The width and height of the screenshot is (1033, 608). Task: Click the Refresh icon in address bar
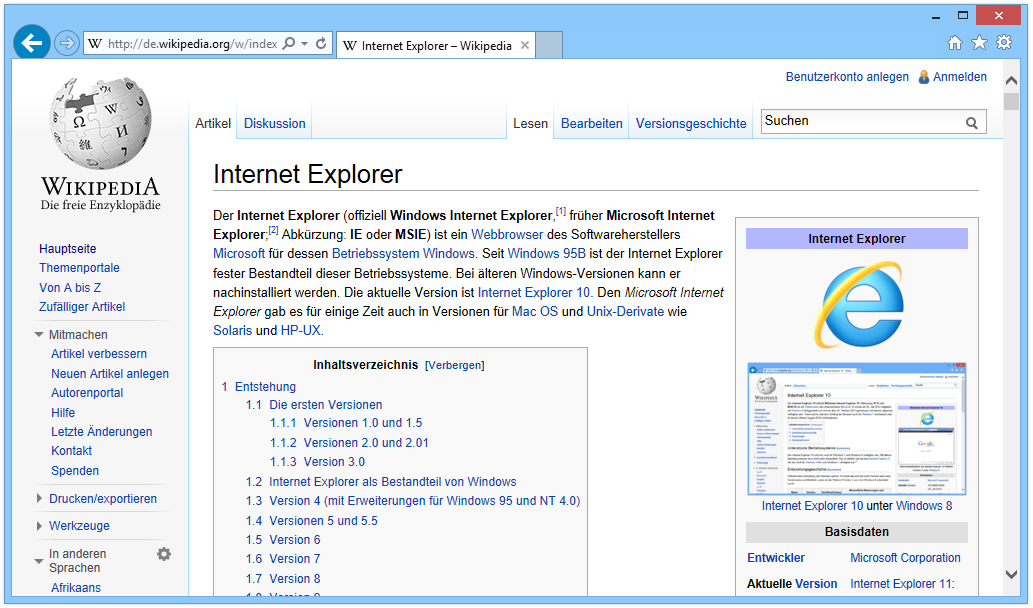coord(321,44)
